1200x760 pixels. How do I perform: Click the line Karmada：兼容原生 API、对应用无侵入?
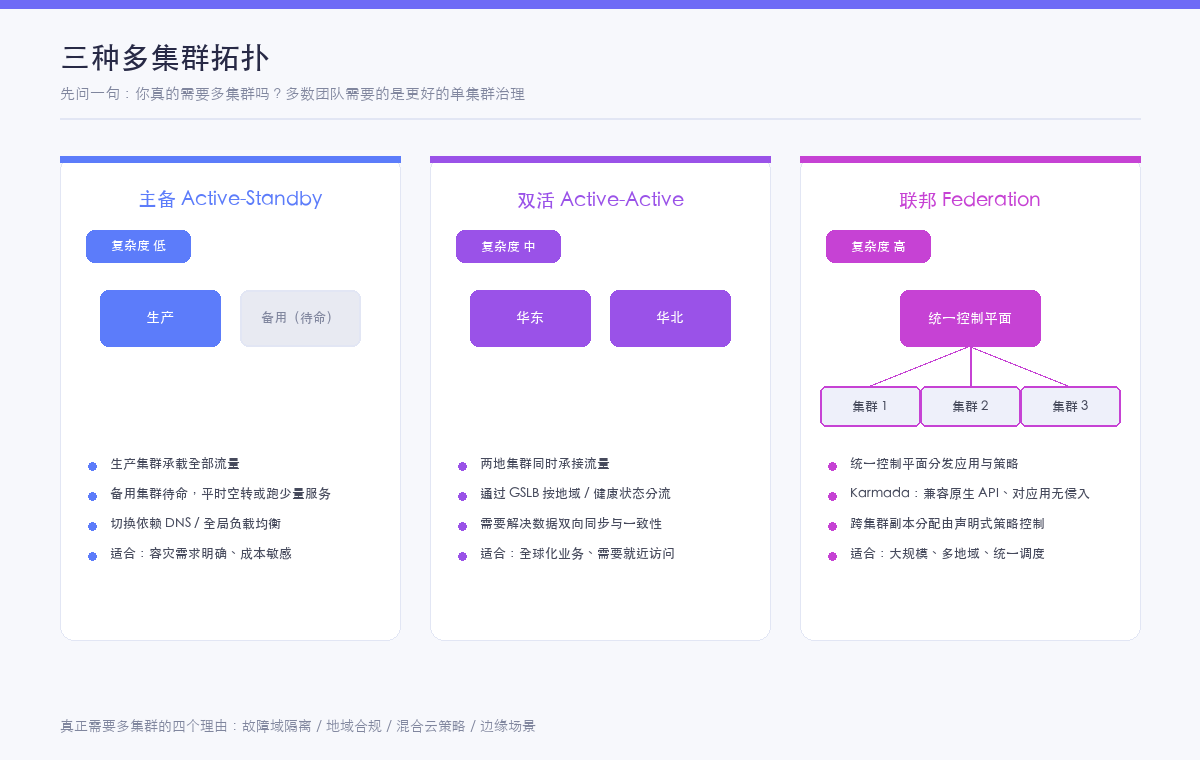point(970,494)
